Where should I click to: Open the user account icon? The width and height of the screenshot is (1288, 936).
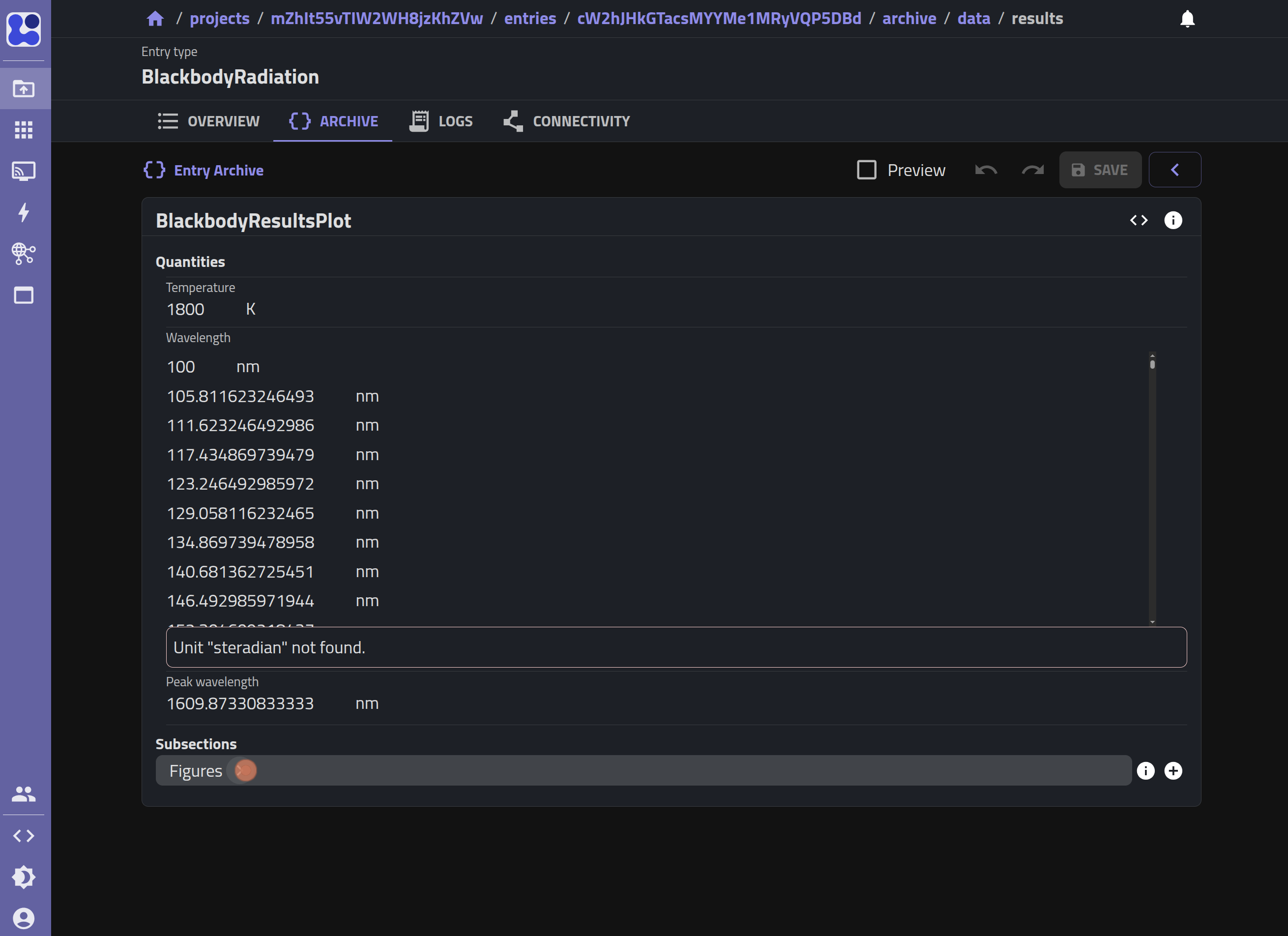(24, 918)
